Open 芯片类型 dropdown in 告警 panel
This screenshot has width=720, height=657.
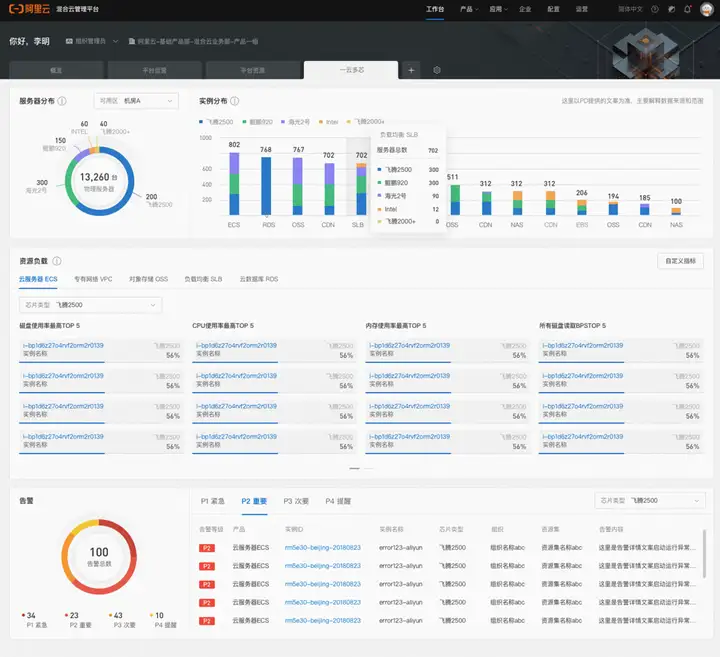(649, 500)
